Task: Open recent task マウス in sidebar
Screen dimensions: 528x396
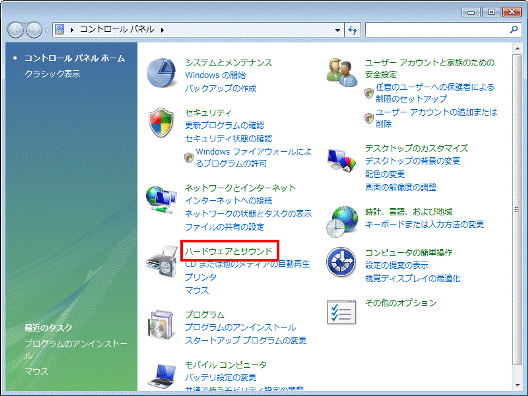Action: click(x=36, y=371)
